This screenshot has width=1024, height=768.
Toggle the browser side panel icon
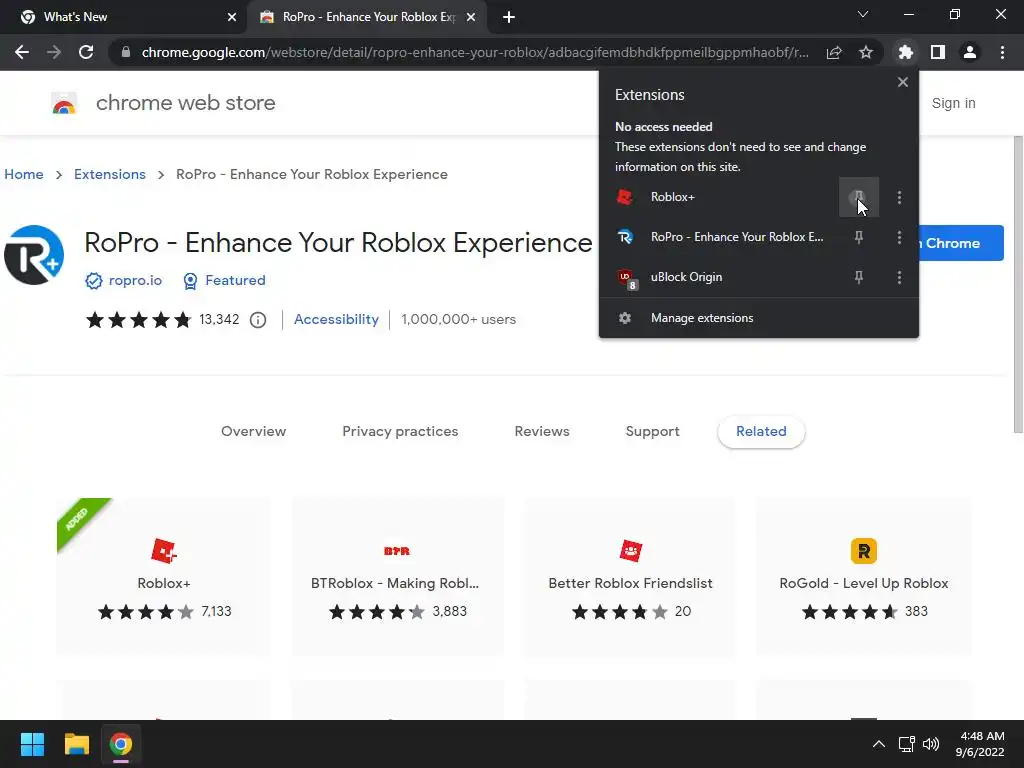click(x=938, y=52)
